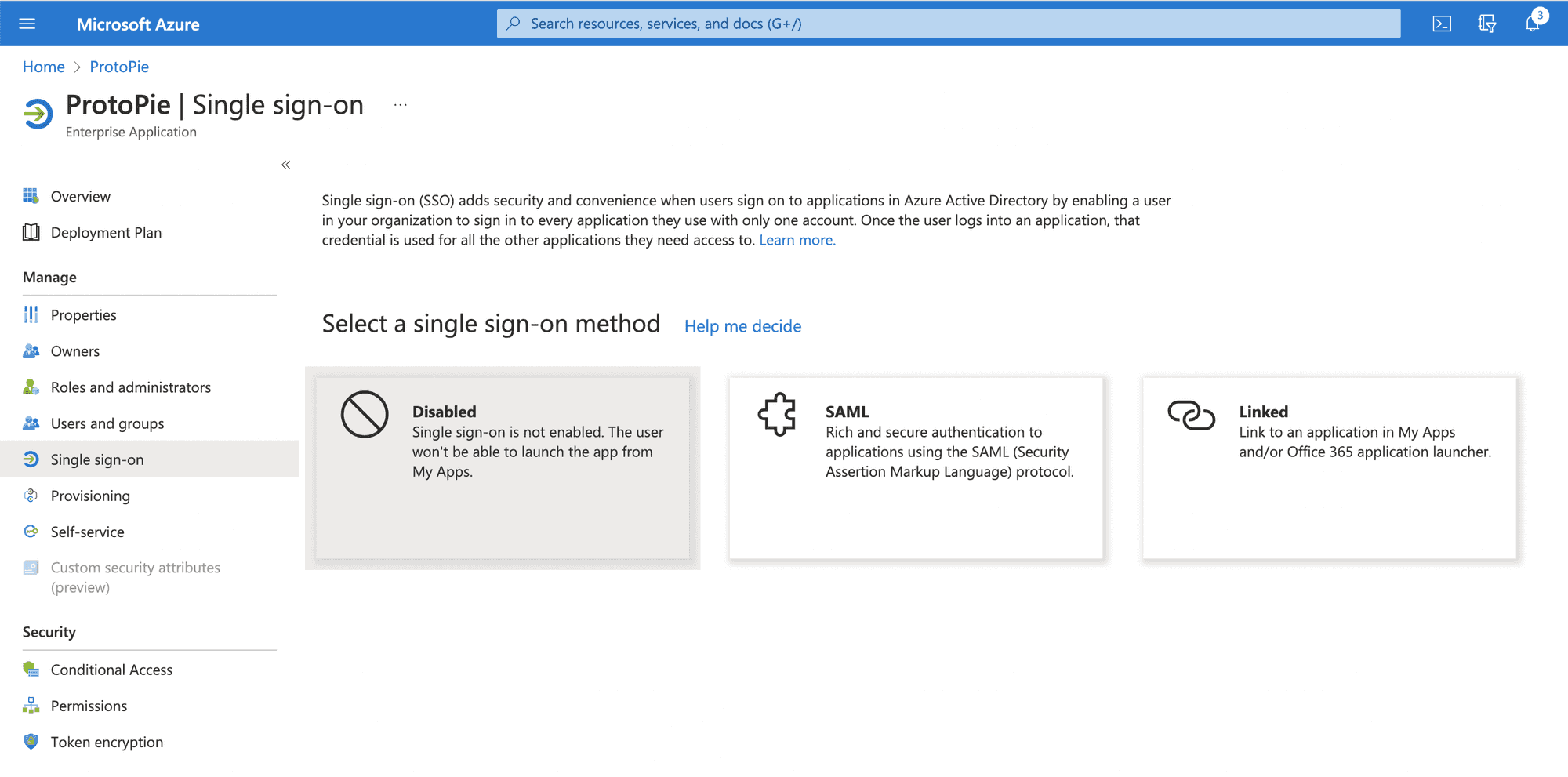Open Conditional Access under Security
This screenshot has width=1568, height=777.
coord(111,670)
